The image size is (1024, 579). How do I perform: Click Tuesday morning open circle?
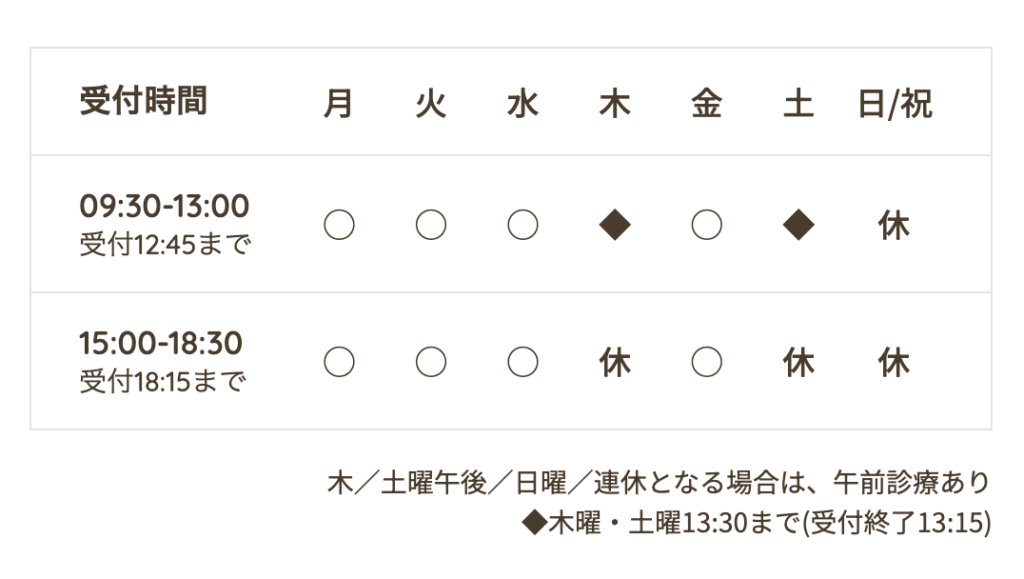point(431,226)
